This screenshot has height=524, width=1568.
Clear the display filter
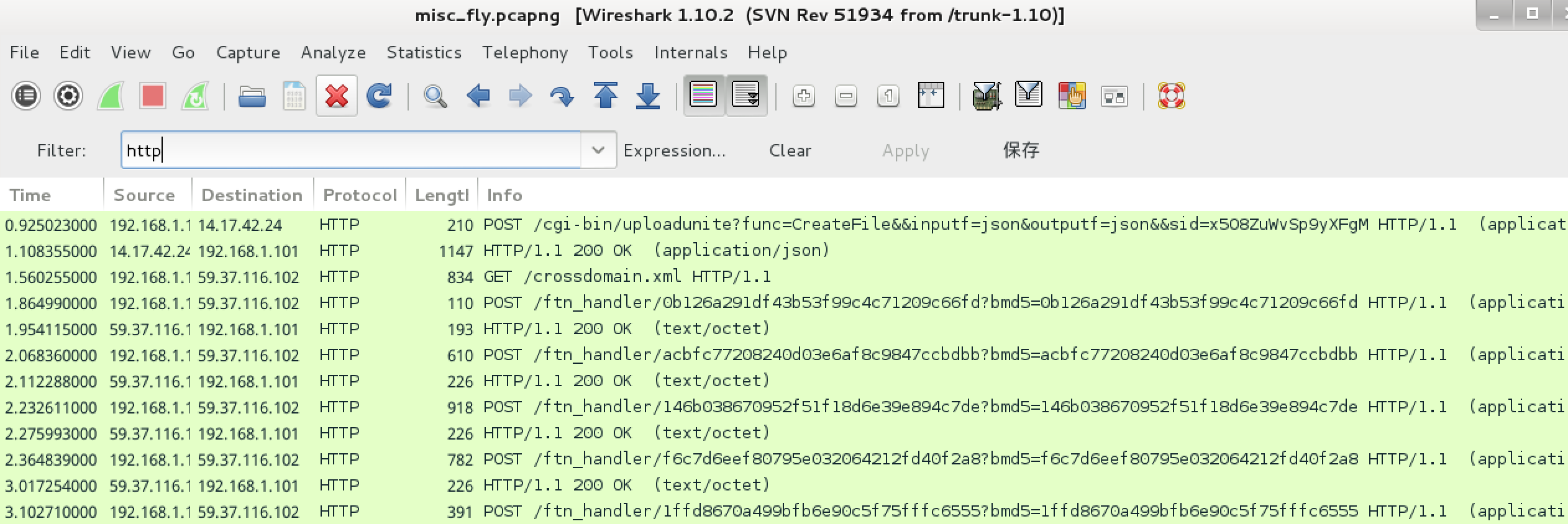pyautogui.click(x=790, y=150)
